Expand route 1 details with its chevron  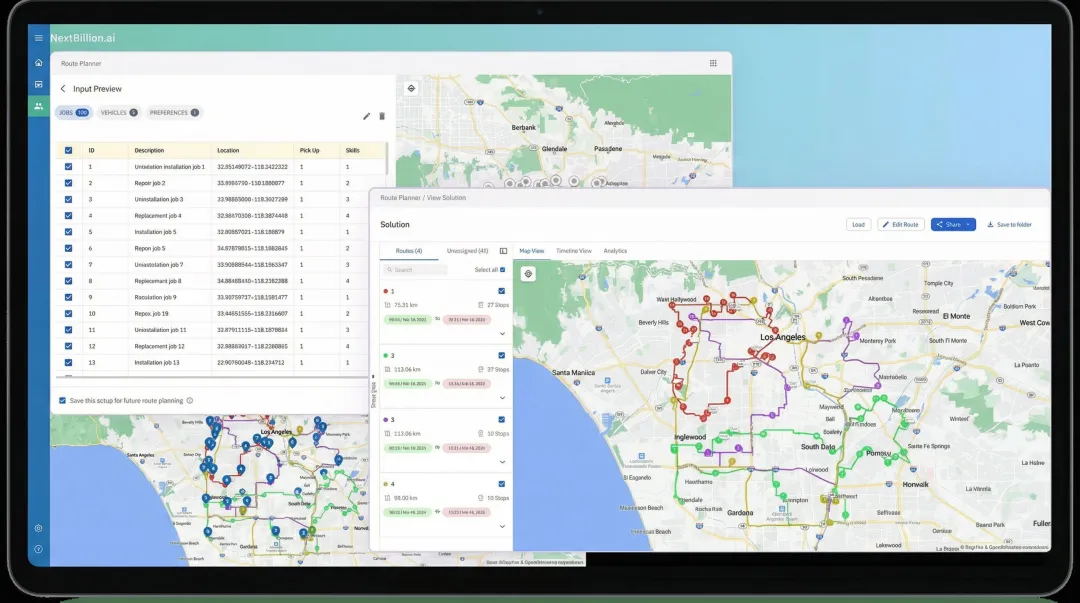coord(502,333)
